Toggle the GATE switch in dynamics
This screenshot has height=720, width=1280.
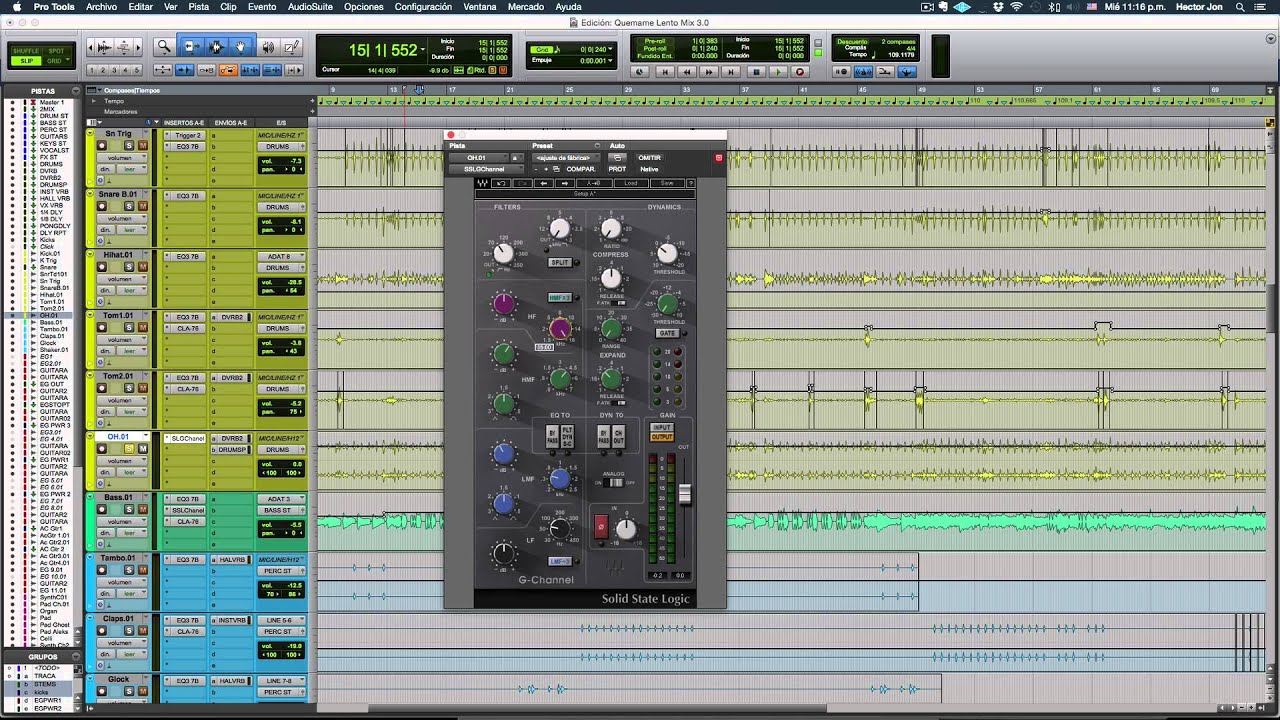pyautogui.click(x=667, y=333)
